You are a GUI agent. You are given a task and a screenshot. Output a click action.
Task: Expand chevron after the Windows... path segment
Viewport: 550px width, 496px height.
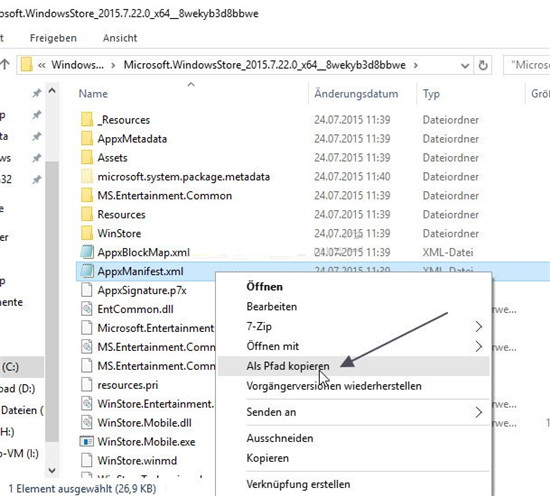click(x=113, y=65)
